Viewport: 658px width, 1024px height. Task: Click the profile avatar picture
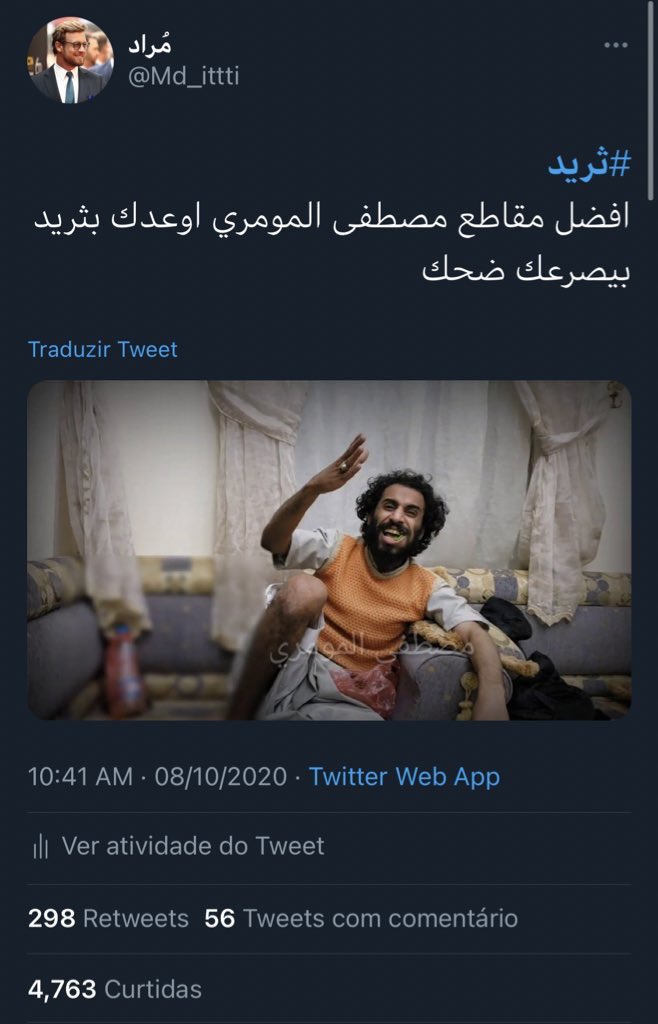pos(70,60)
